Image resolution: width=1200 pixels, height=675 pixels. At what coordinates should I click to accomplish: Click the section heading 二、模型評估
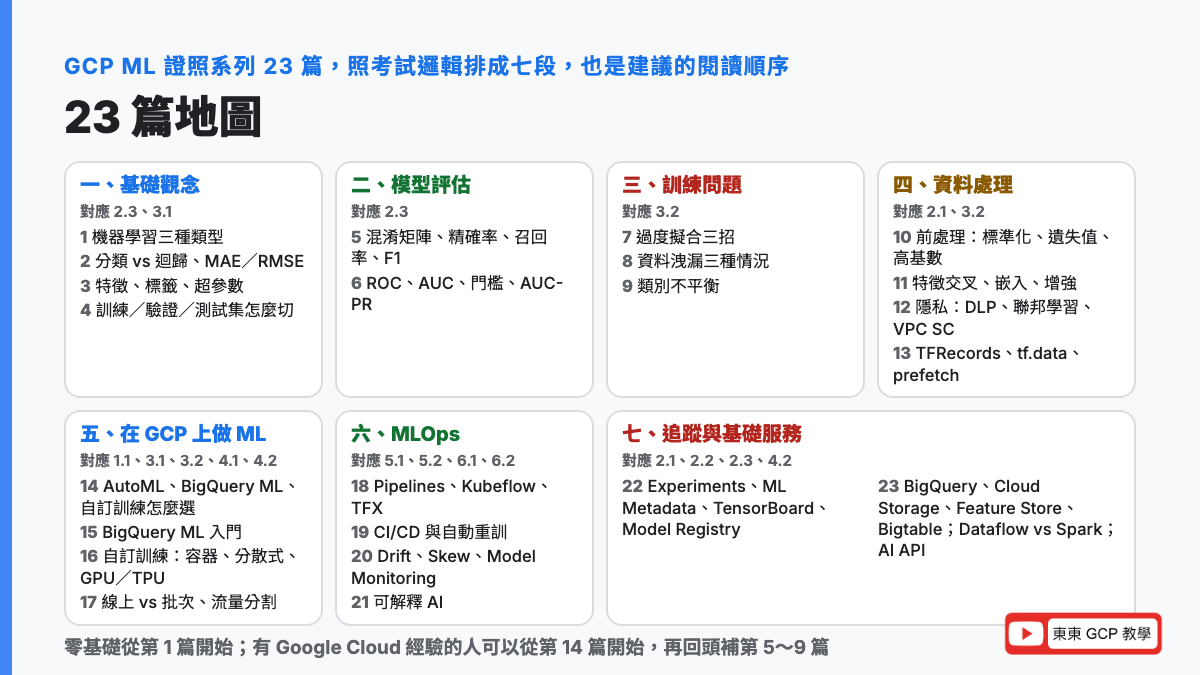pyautogui.click(x=411, y=185)
